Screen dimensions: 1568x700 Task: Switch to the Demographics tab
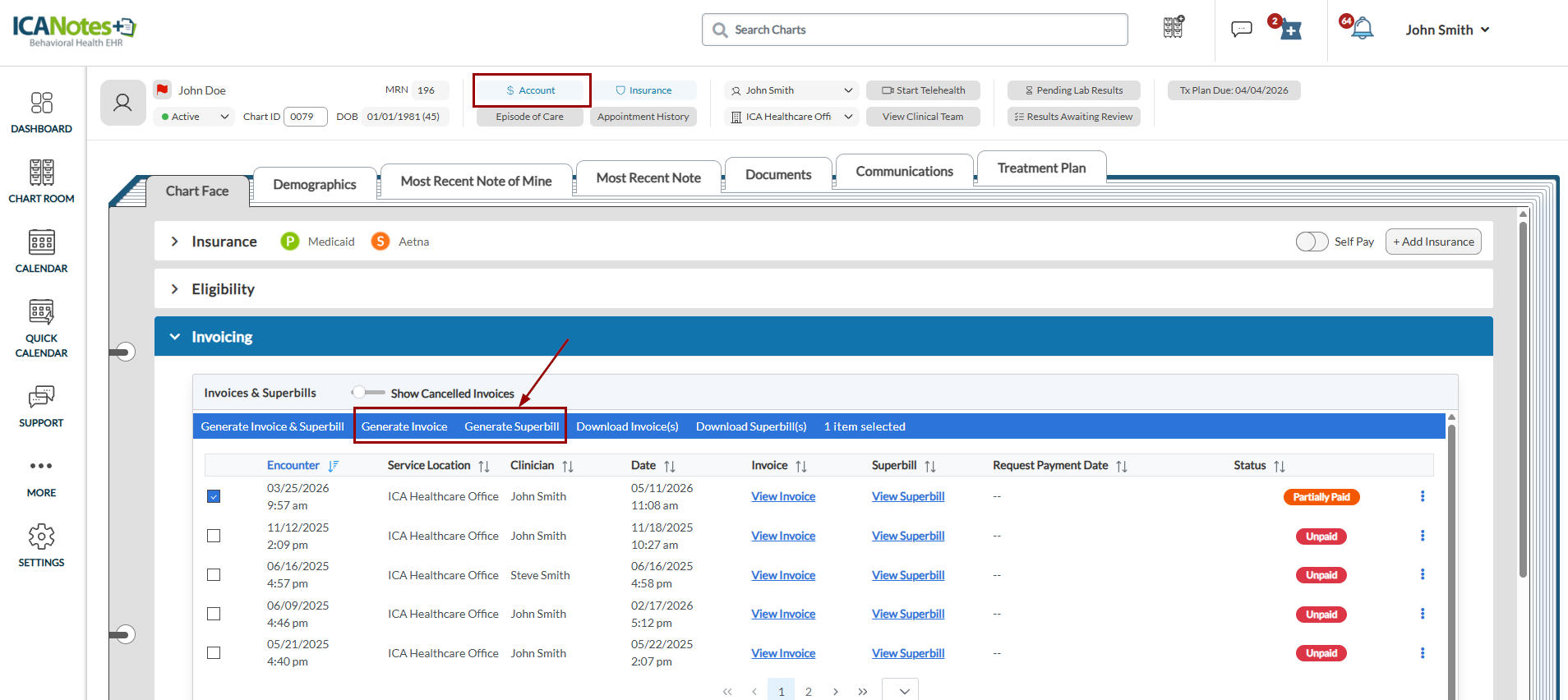315,184
